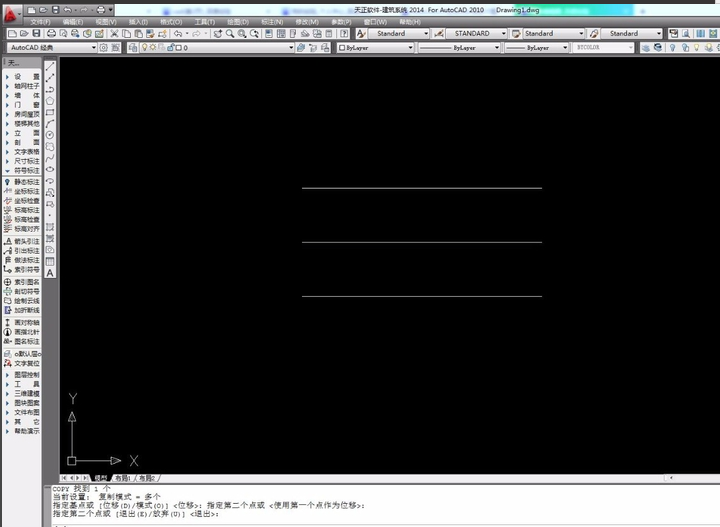The width and height of the screenshot is (720, 527).
Task: Click the Save icon in standard toolbar
Action: pyautogui.click(x=36, y=34)
